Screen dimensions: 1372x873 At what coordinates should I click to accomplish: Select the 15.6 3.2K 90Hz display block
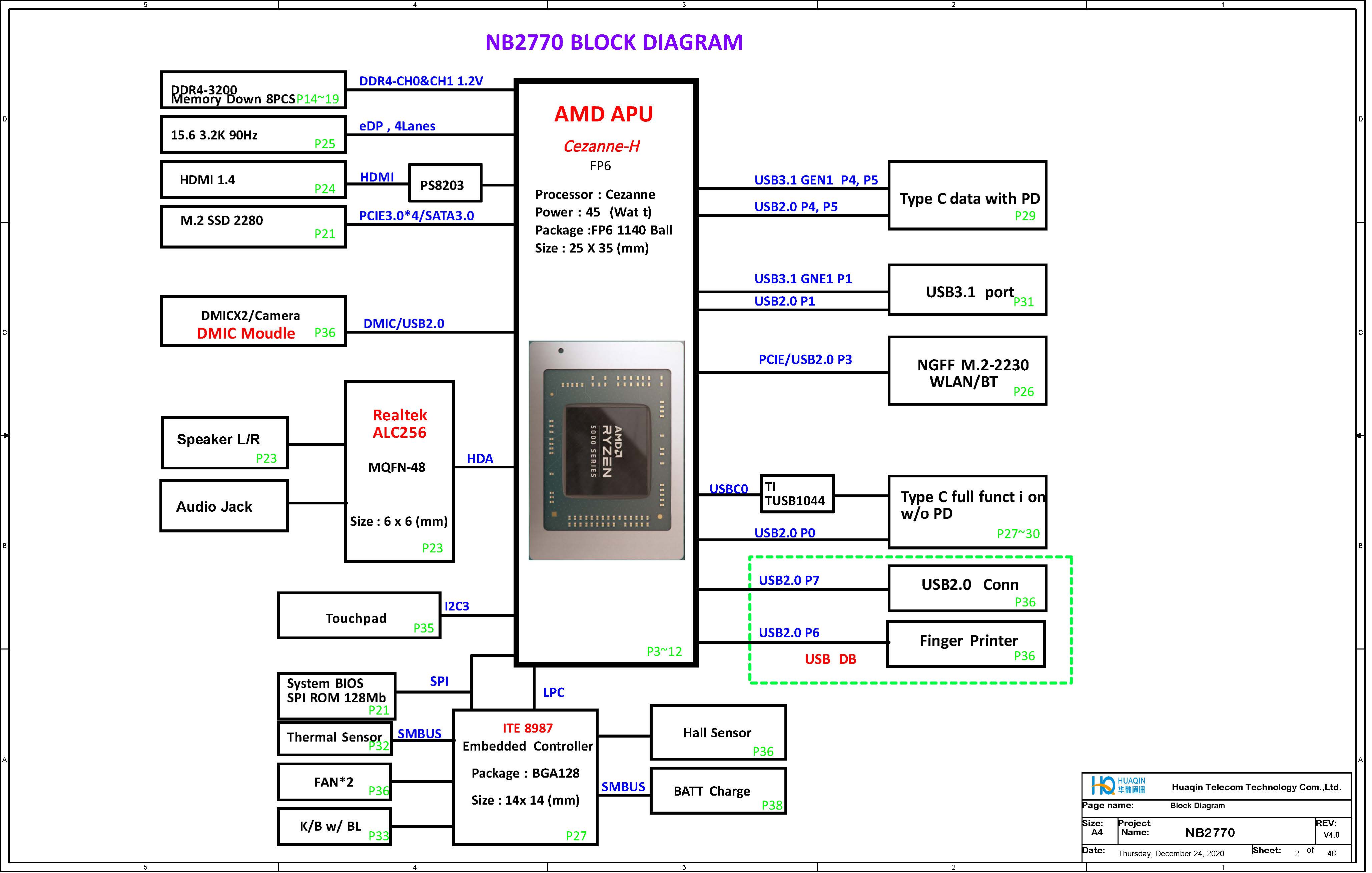253,135
